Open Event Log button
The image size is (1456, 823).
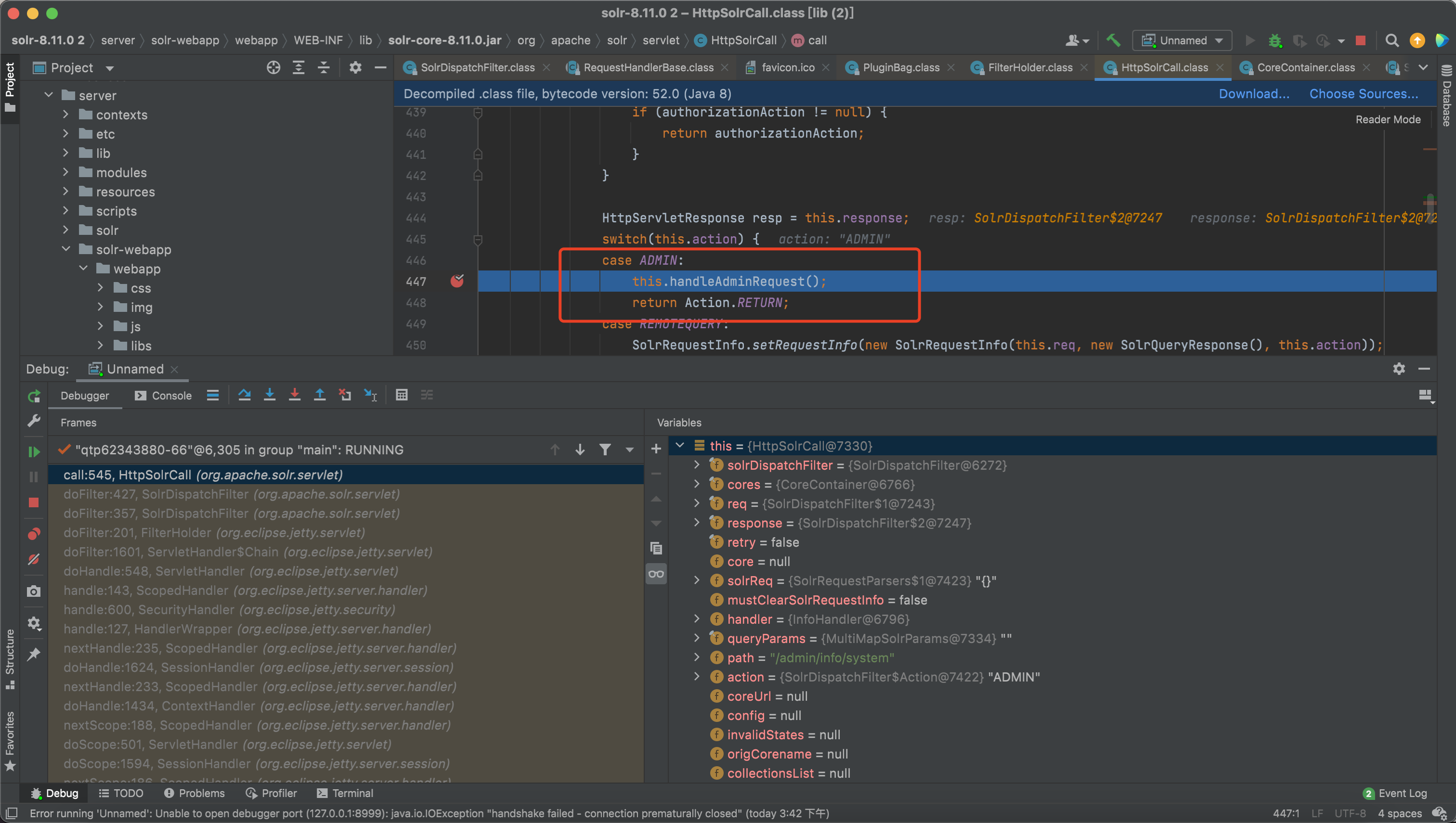pyautogui.click(x=1395, y=793)
